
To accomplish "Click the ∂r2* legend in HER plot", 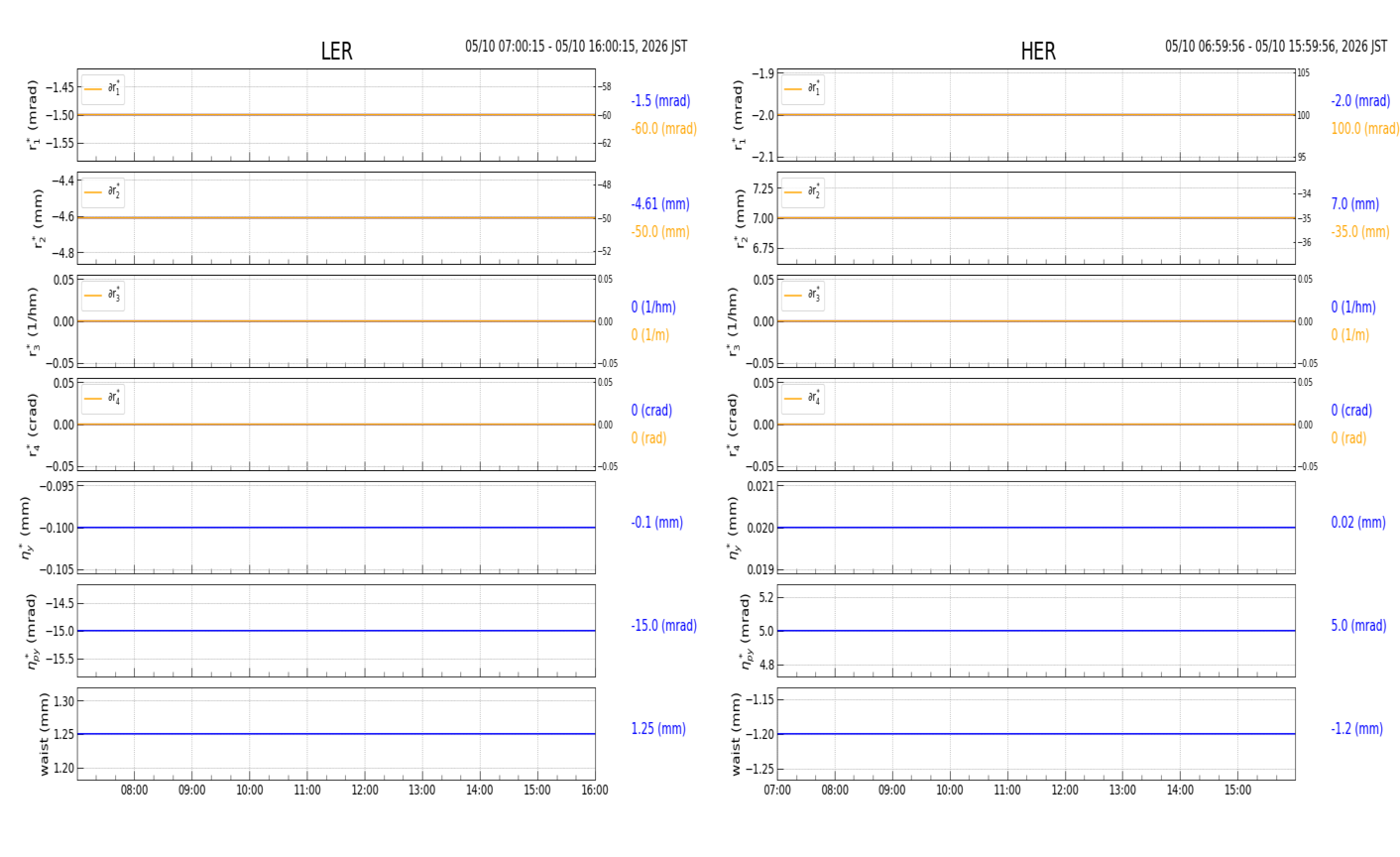I will click(x=802, y=192).
